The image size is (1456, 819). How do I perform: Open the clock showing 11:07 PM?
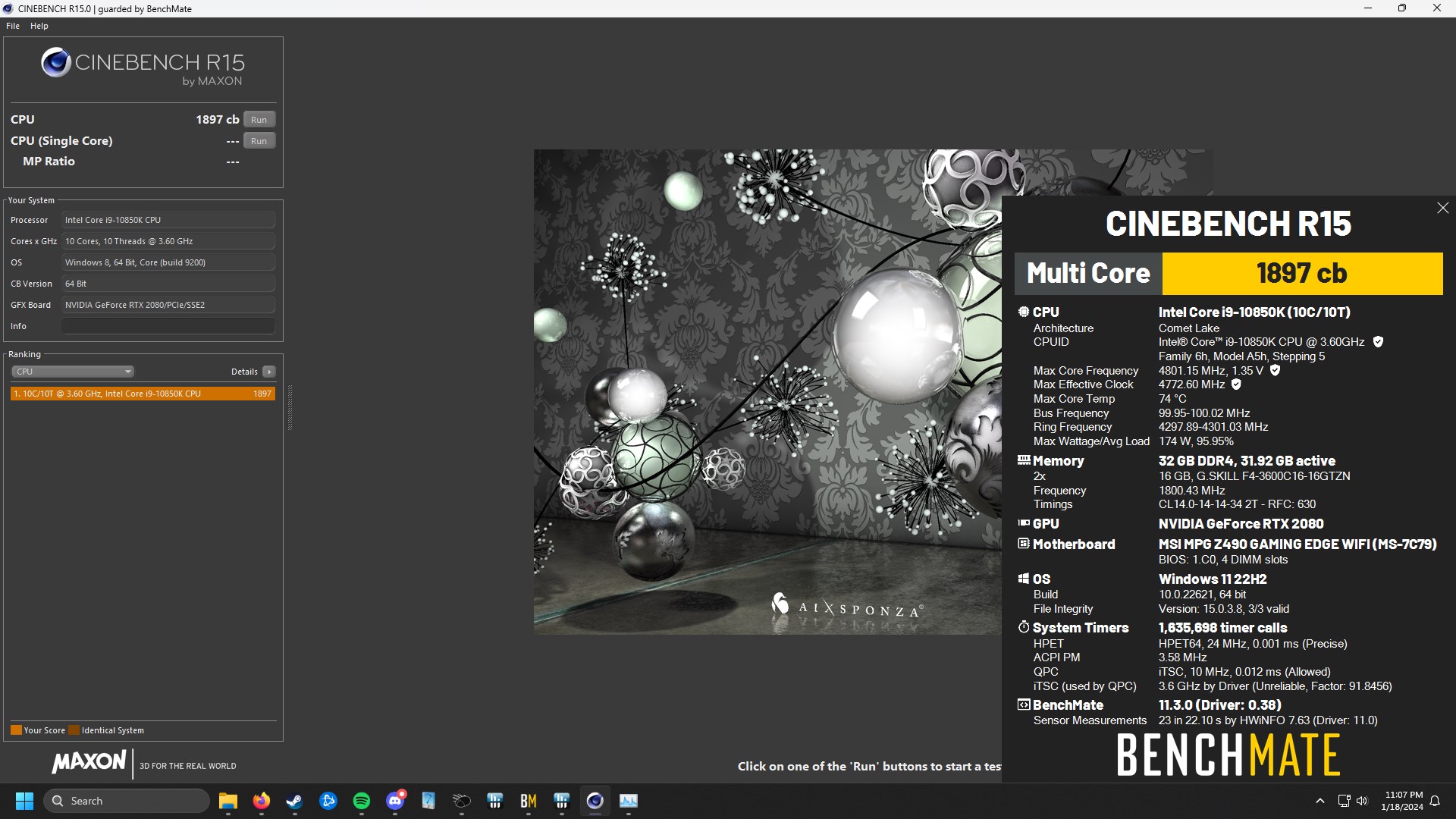coord(1403,801)
